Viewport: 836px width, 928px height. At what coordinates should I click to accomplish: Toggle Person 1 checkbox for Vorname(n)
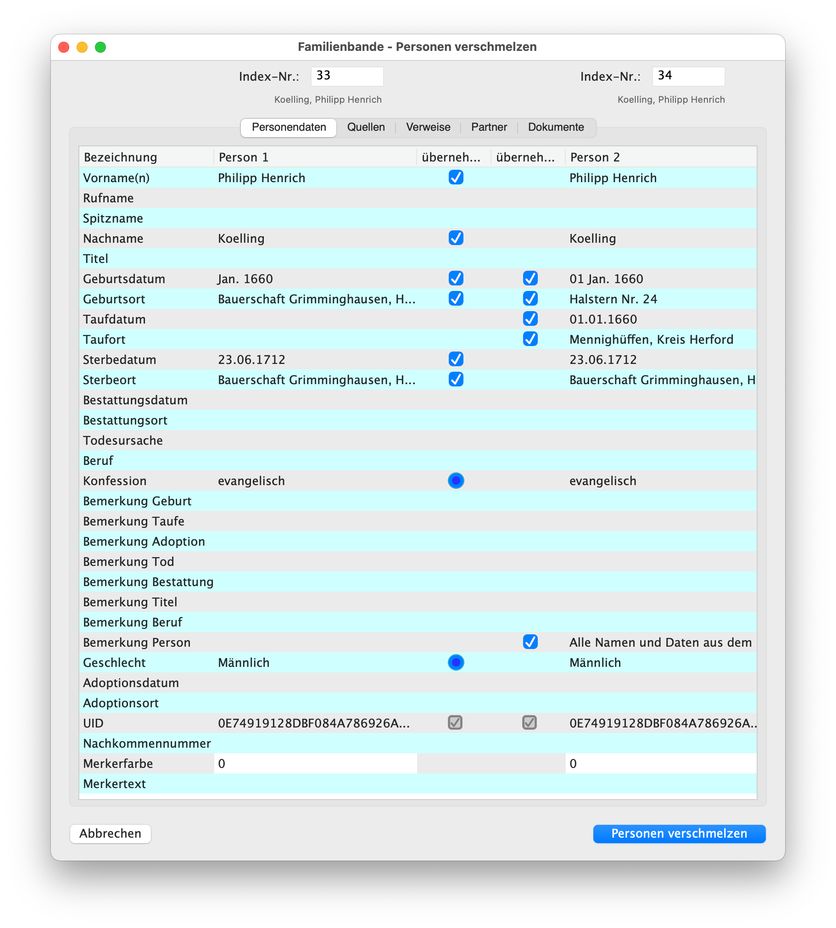456,177
